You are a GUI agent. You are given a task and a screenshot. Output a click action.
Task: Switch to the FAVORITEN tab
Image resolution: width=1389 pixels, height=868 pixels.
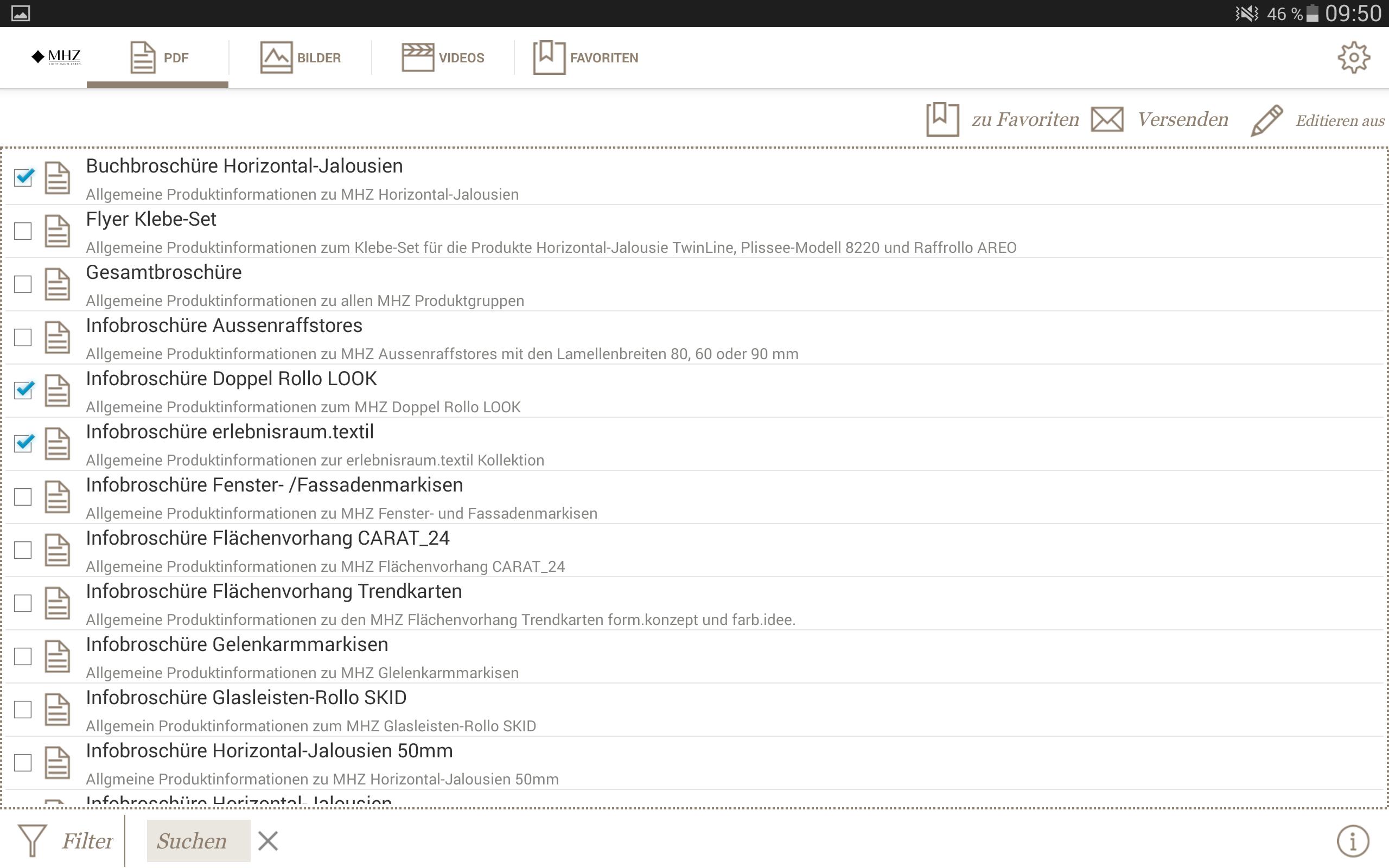click(x=585, y=58)
